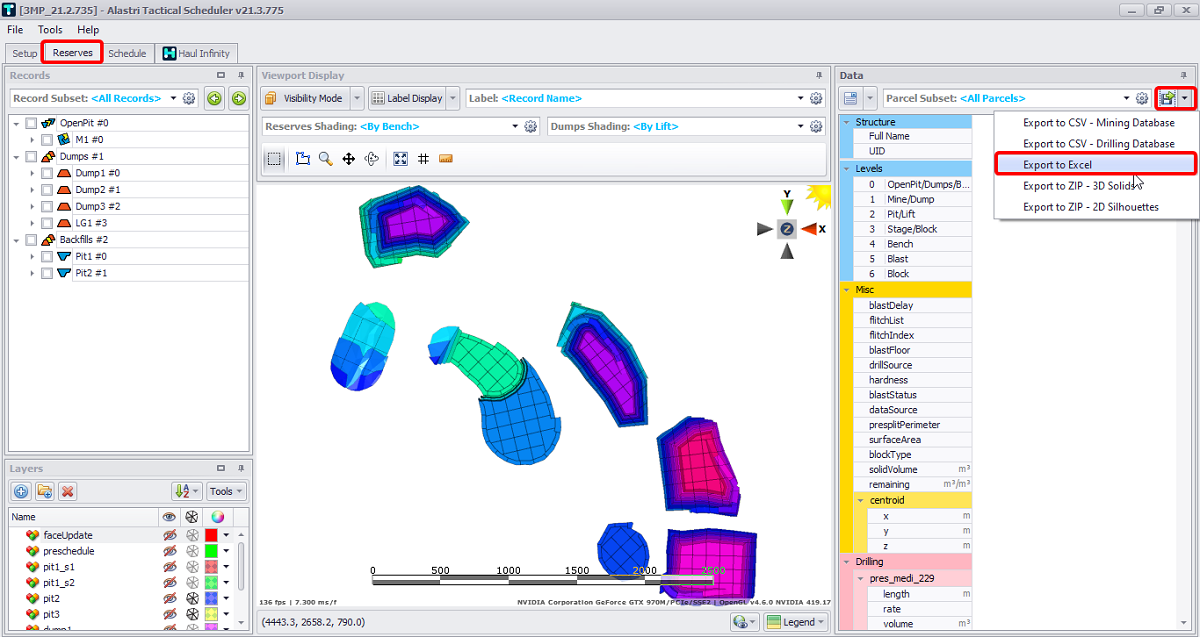
Task: Open the Legend dropdown button
Action: (796, 622)
